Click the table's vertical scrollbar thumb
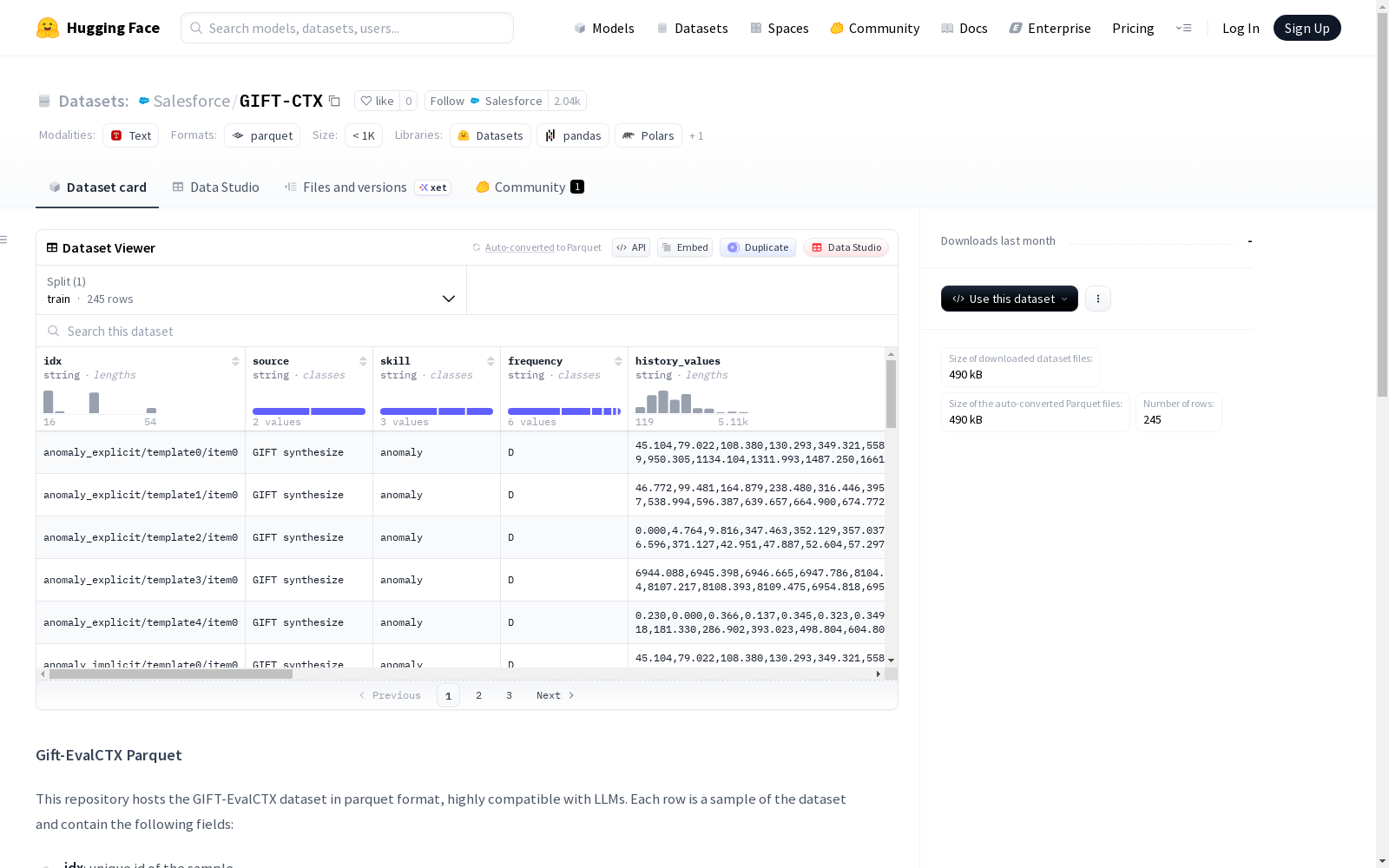Screen dimensions: 1389x868 tap(891, 394)
